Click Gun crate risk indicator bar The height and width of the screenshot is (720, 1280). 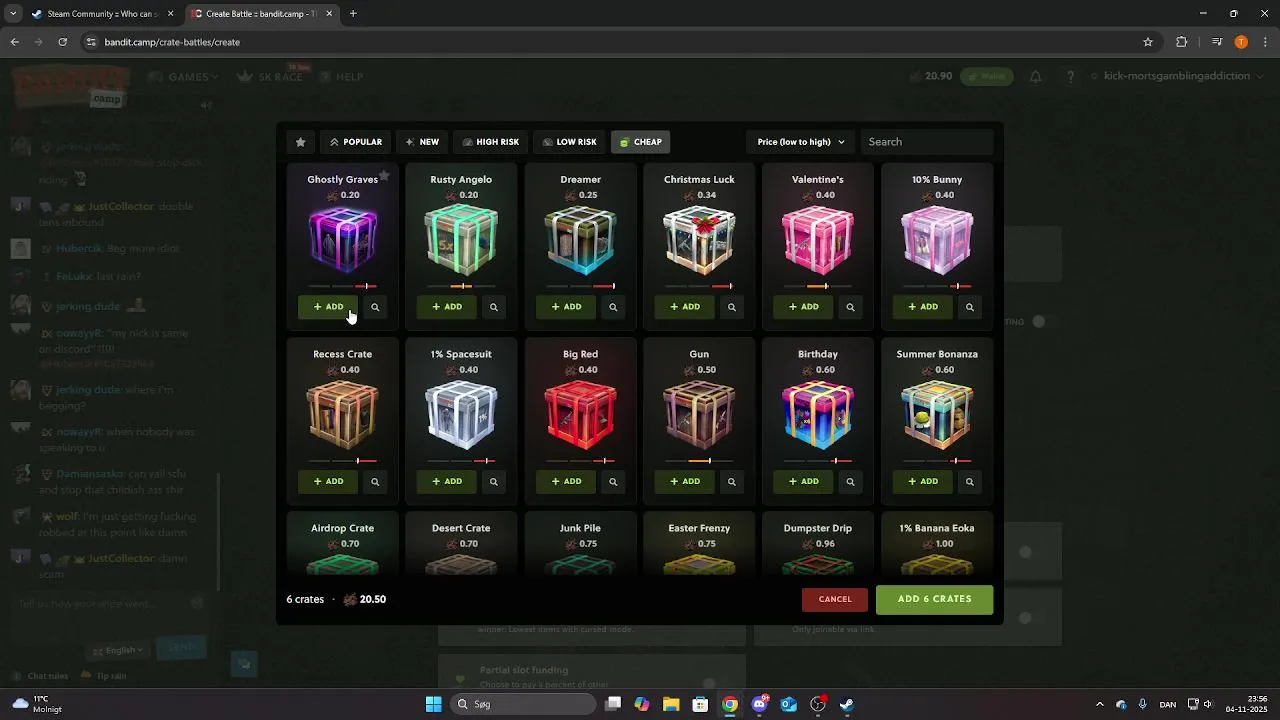click(699, 461)
